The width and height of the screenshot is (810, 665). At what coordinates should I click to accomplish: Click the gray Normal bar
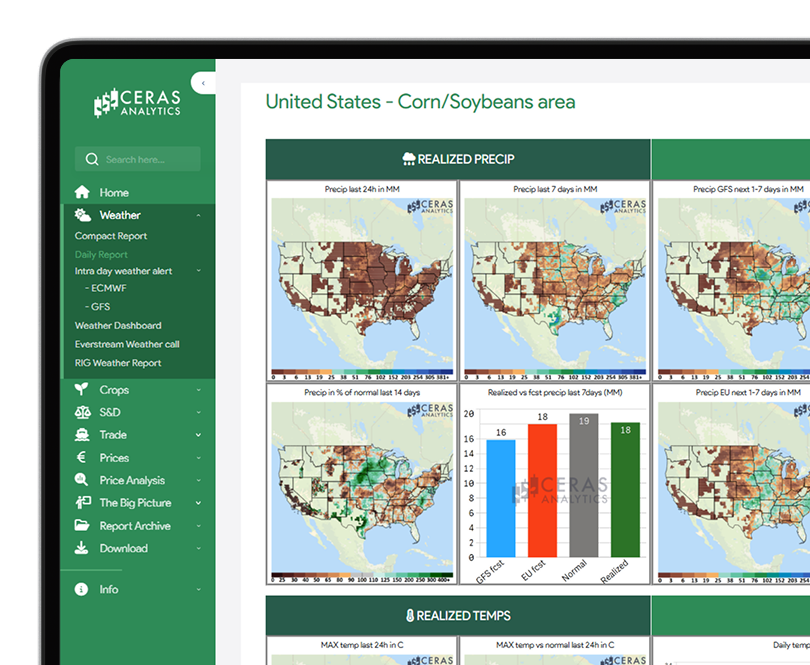tap(584, 485)
